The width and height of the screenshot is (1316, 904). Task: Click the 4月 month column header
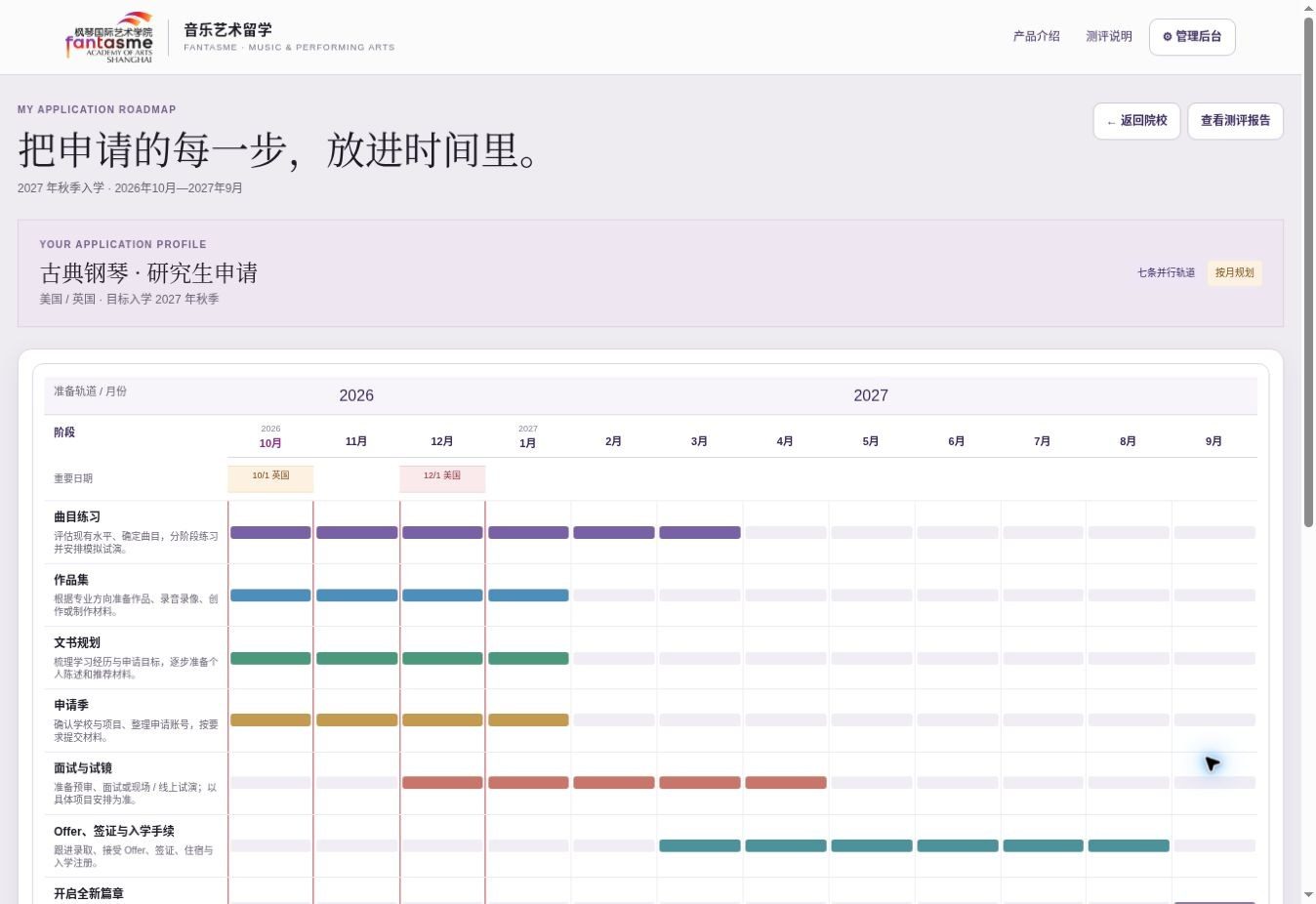[x=785, y=441]
